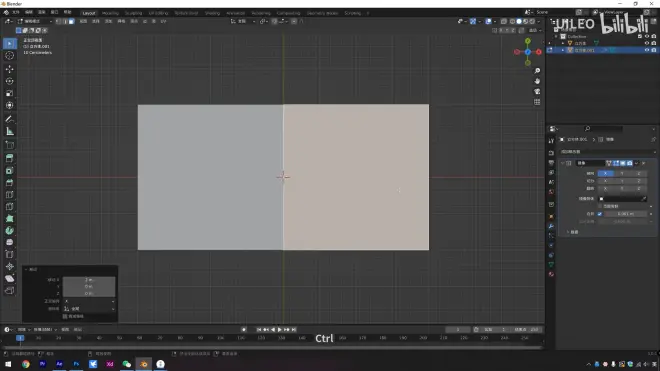660x371 pixels.
Task: Toggle the modifier edit mode display button
Action: 616,163
